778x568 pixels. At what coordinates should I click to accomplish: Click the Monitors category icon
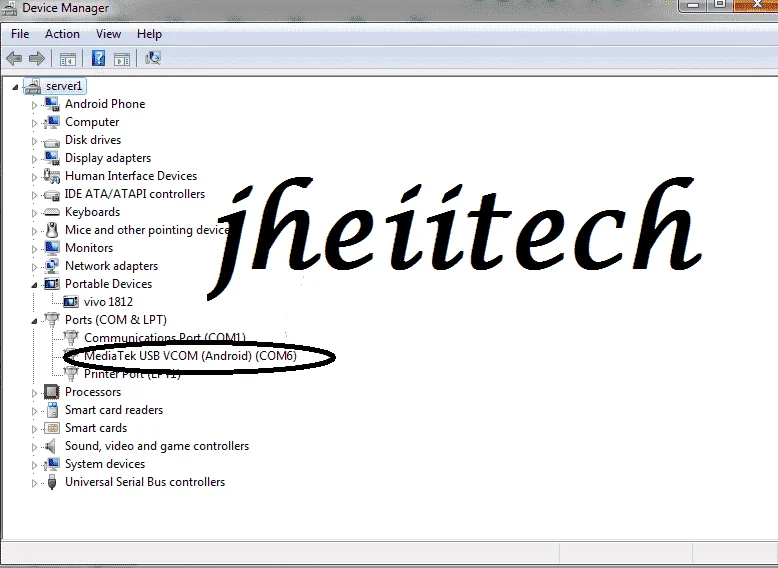(x=52, y=248)
